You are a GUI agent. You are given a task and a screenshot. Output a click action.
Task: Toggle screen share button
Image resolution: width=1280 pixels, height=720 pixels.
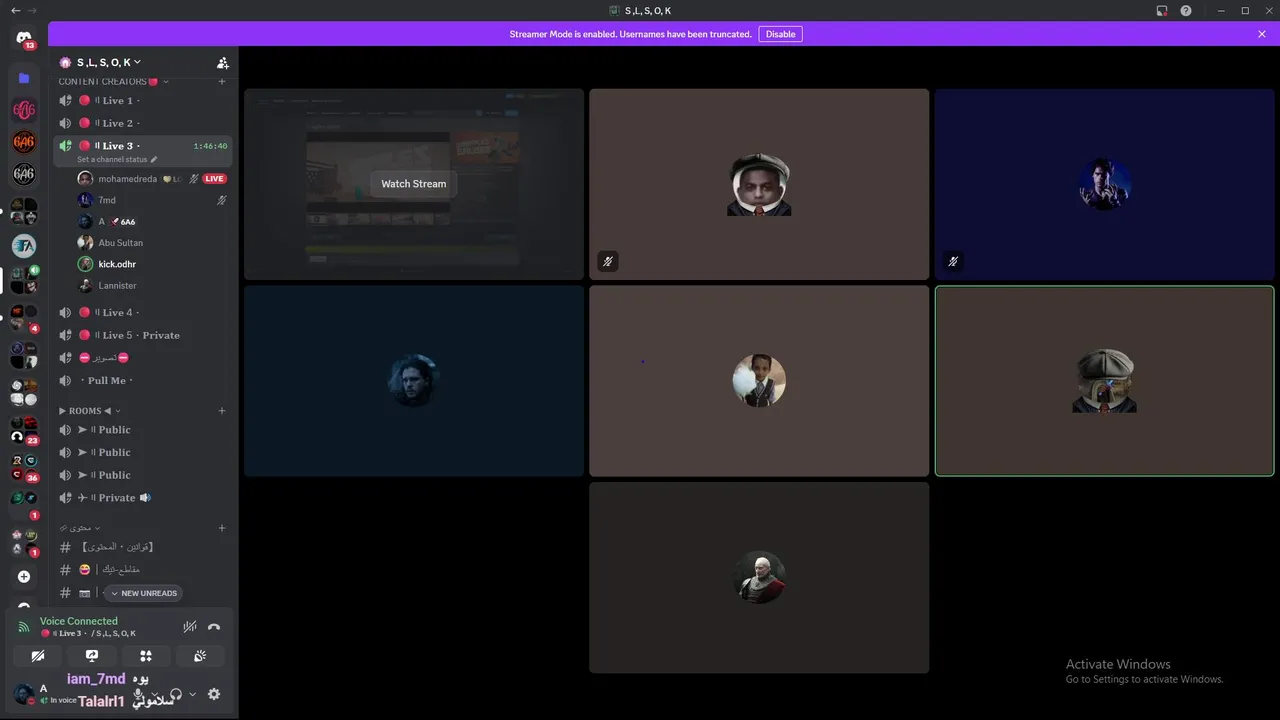(x=92, y=656)
